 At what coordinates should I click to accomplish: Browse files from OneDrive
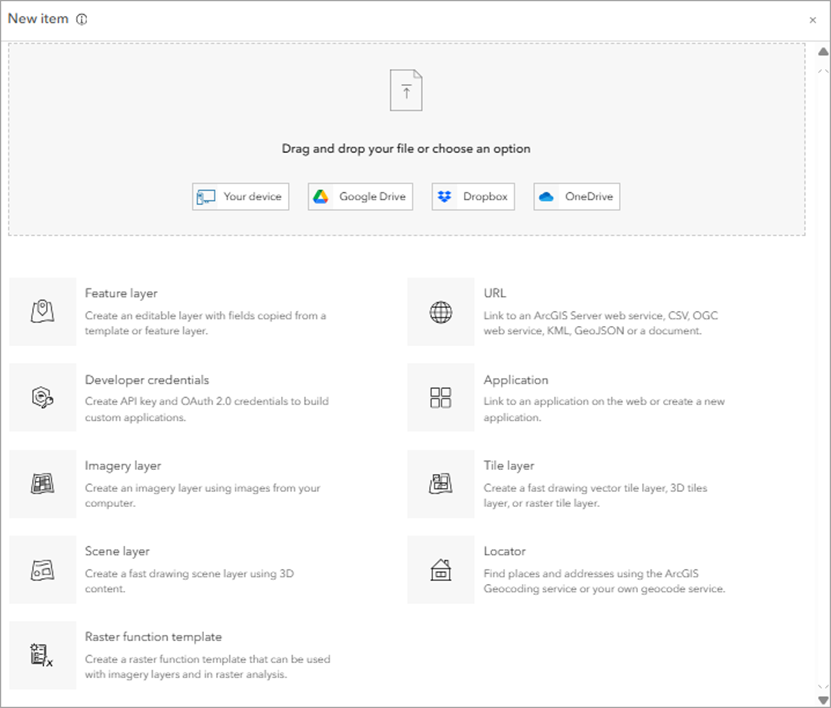[x=578, y=196]
